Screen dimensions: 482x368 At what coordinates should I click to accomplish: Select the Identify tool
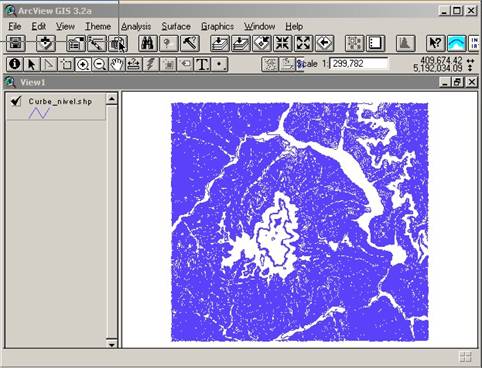tap(15, 64)
